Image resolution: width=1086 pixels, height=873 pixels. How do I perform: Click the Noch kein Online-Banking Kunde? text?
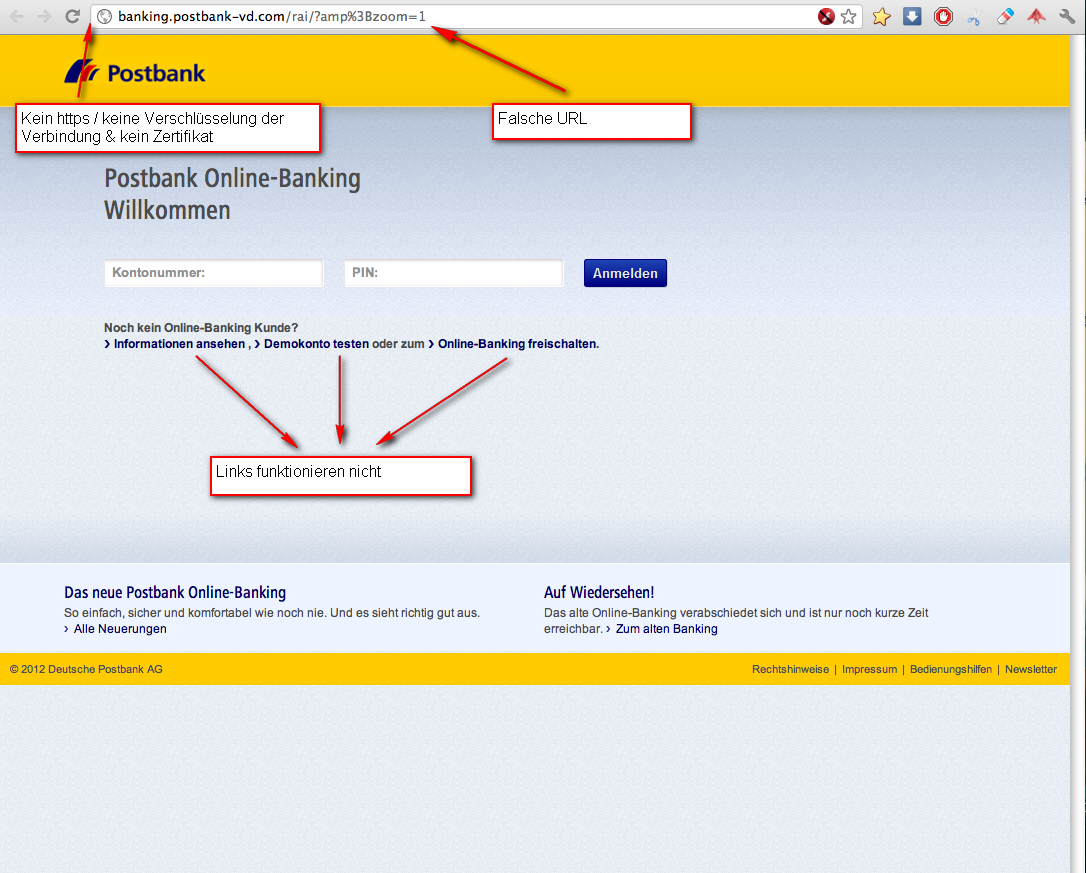[201, 328]
